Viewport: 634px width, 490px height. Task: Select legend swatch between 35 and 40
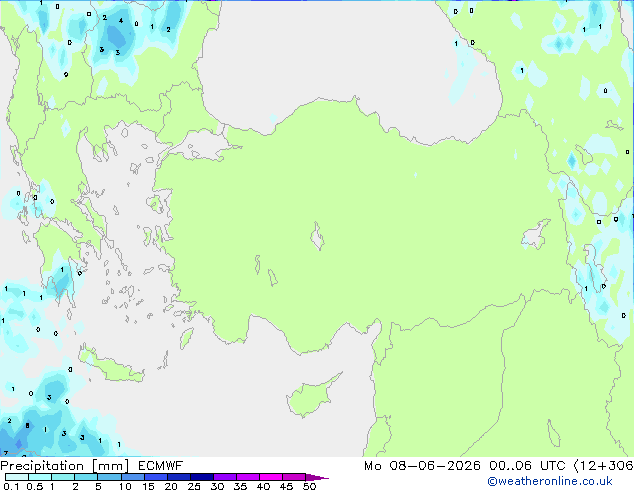[x=247, y=477]
